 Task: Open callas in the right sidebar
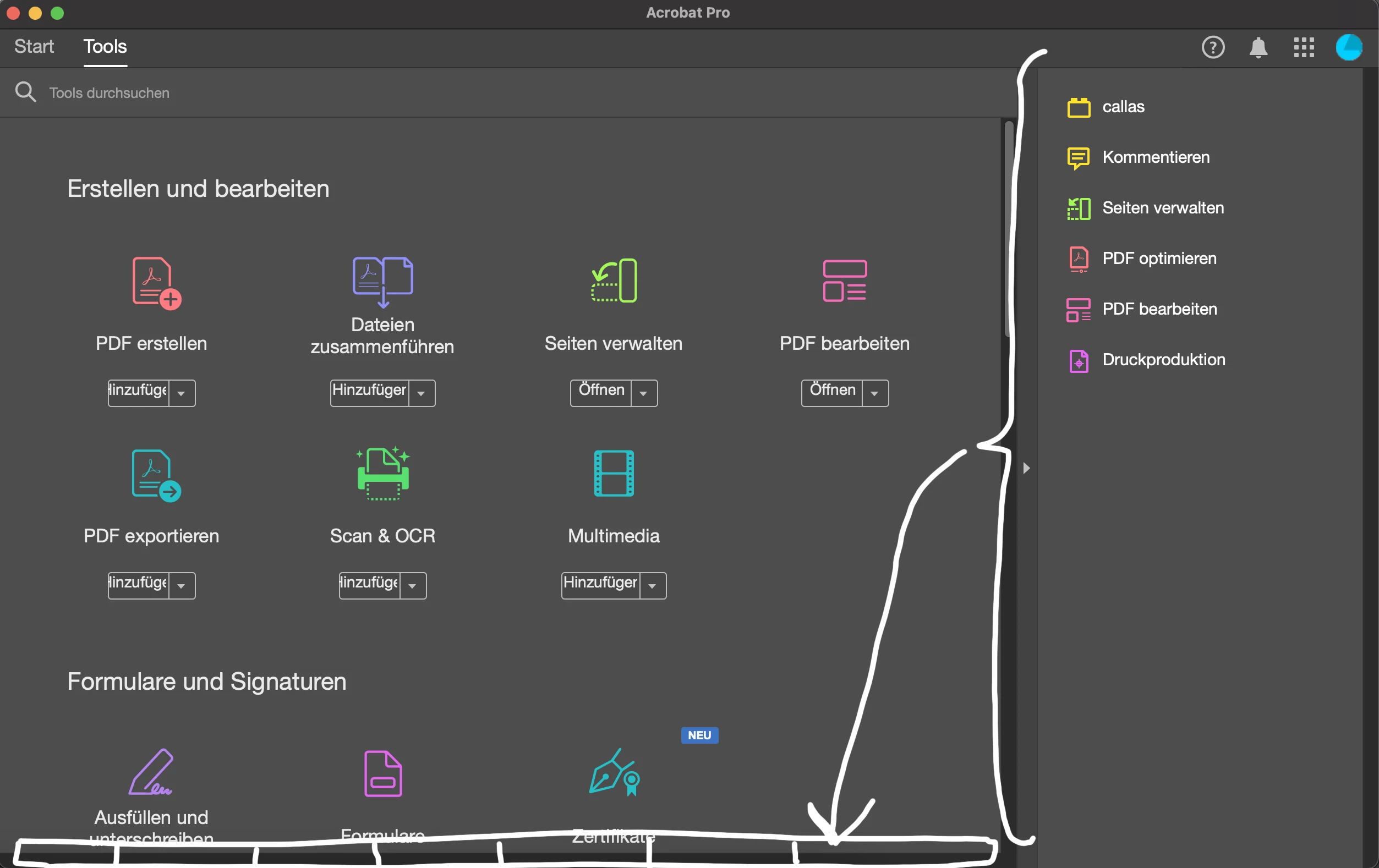[1123, 107]
